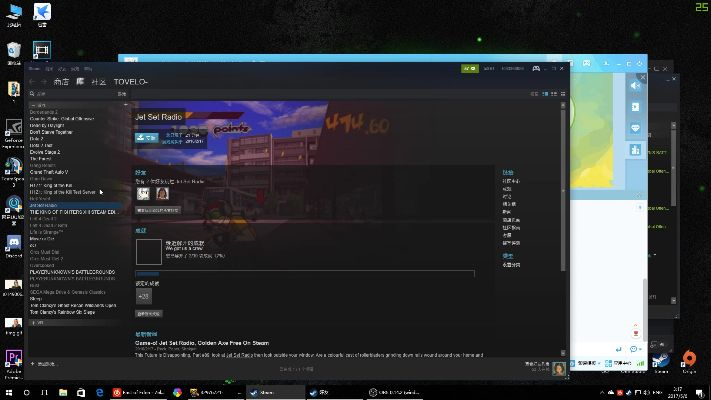Switch to the Steam taskbar button
The width and height of the screenshot is (711, 400).
275,392
